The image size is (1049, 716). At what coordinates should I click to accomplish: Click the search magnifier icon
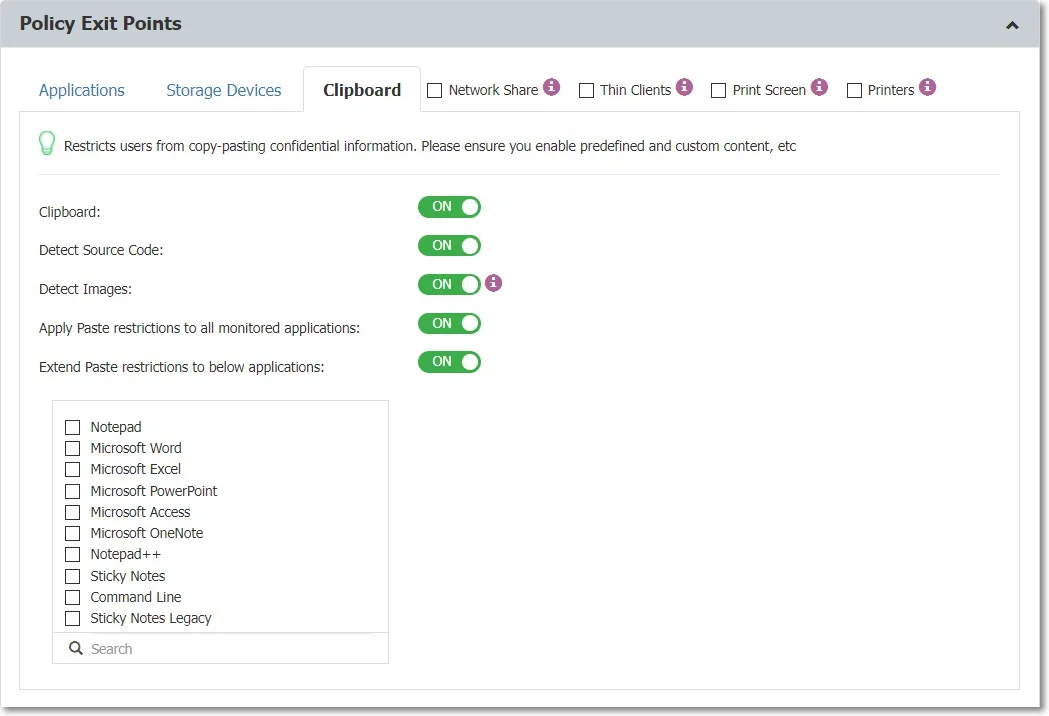coord(76,648)
